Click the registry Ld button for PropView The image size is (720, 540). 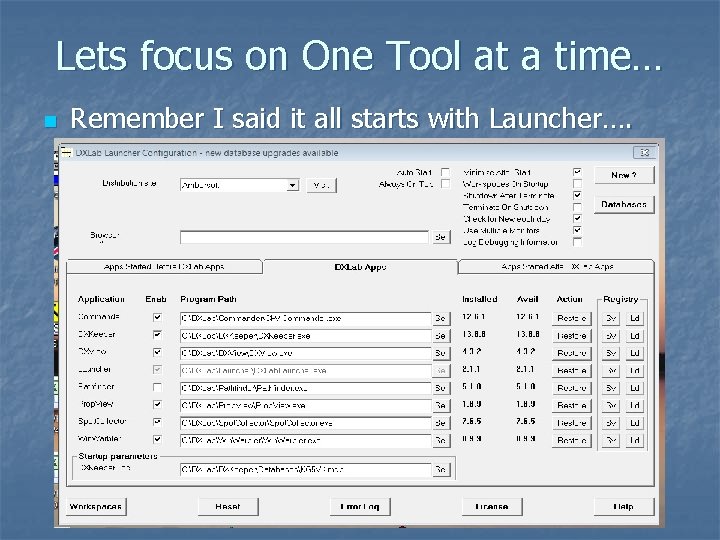coord(635,405)
